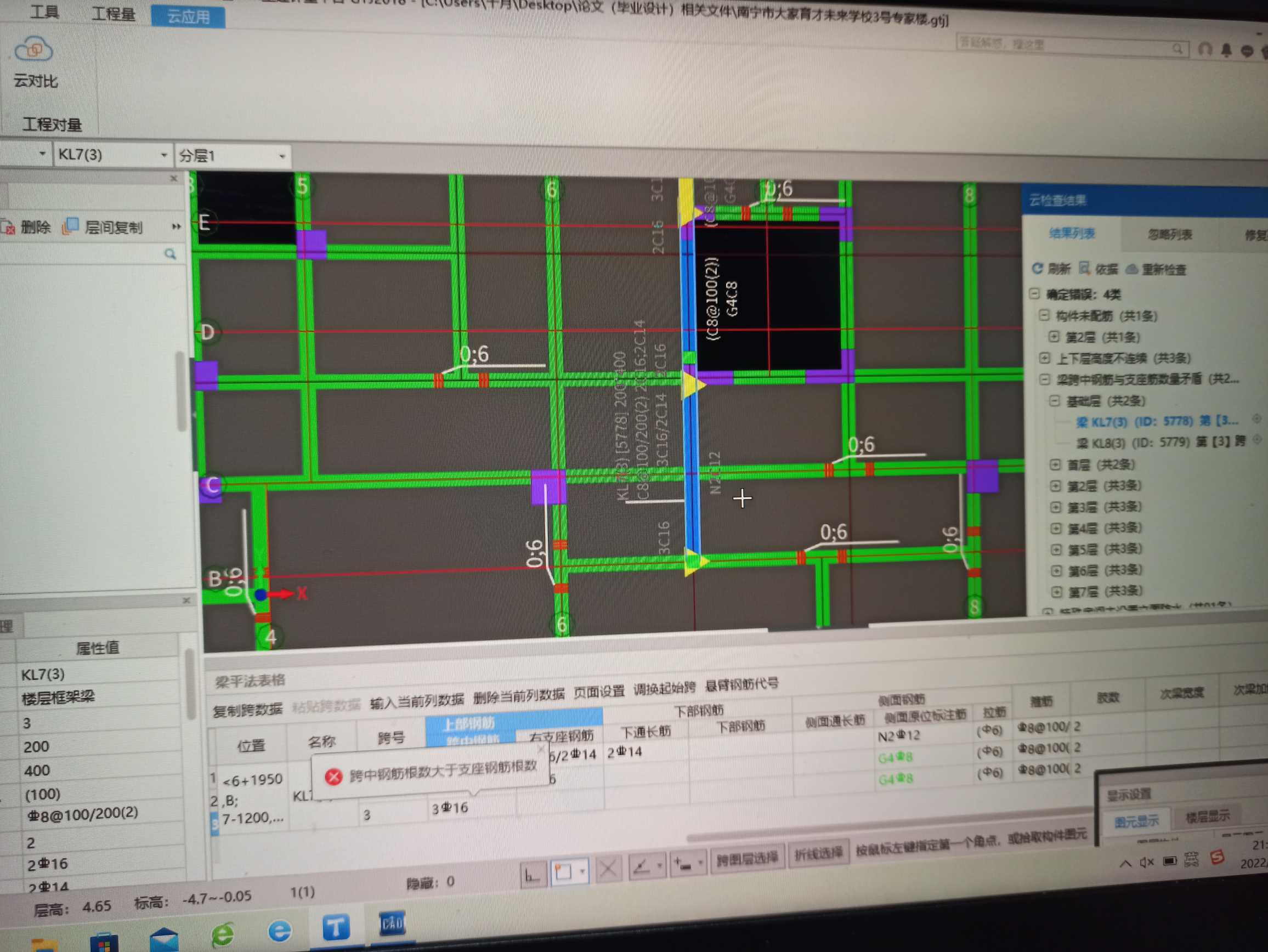This screenshot has height=952, width=1268.
Task: Open the green 360 browser on taskbar
Action: pos(223,934)
